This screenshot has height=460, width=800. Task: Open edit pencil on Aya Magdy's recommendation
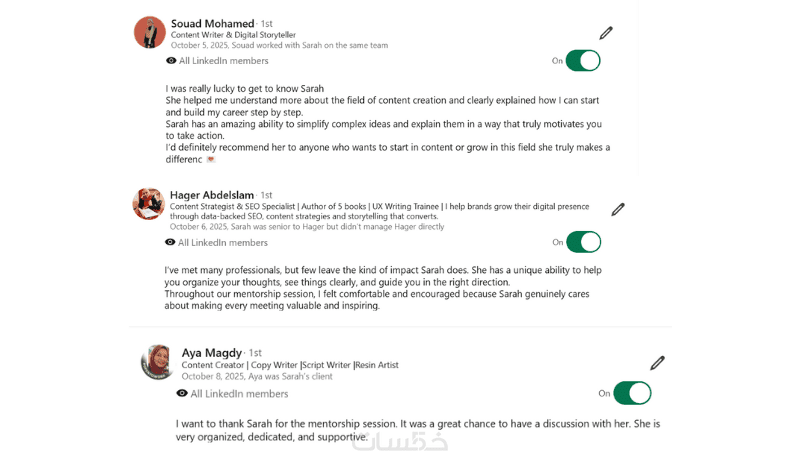coord(657,363)
